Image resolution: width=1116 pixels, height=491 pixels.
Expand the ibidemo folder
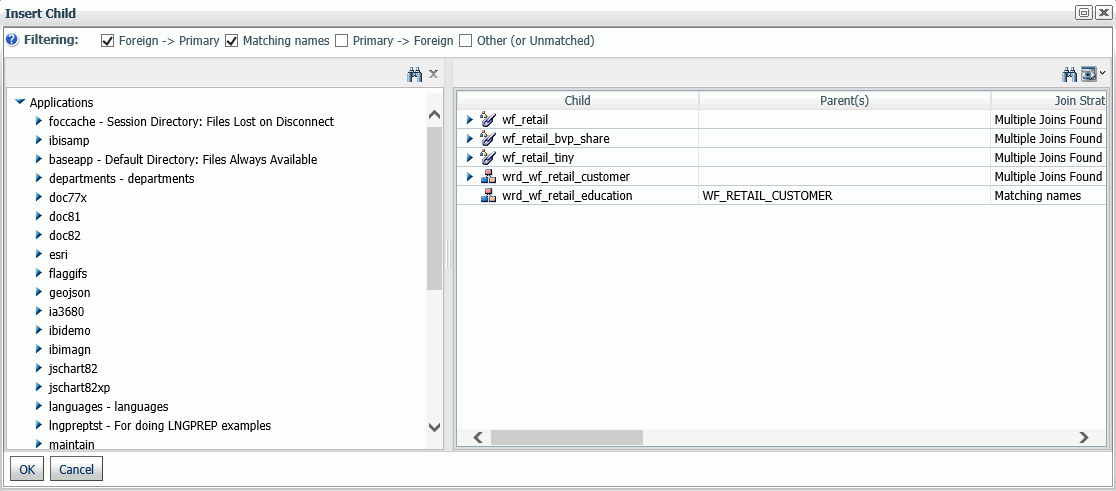39,331
